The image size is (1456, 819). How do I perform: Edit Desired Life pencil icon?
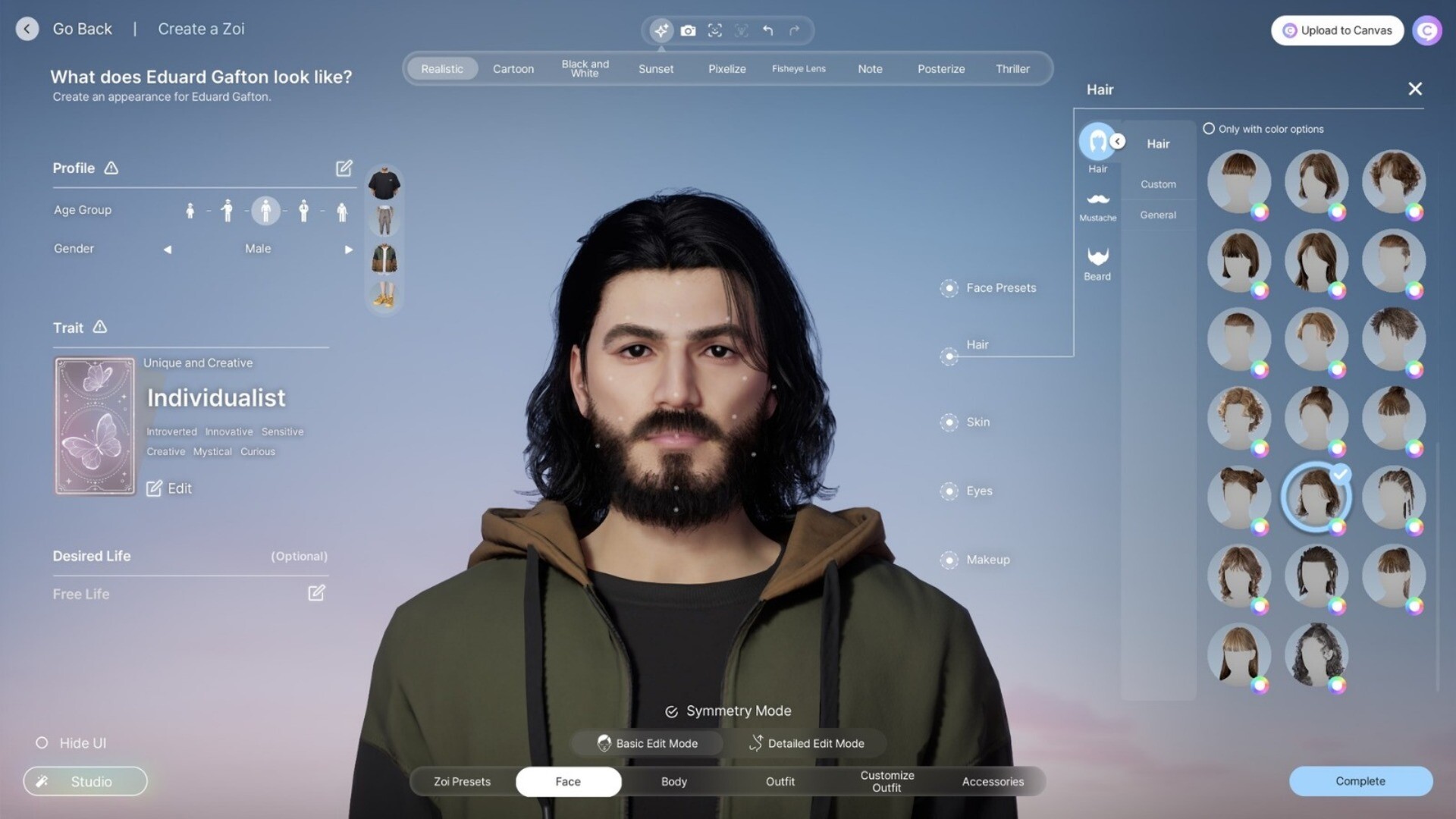(316, 593)
